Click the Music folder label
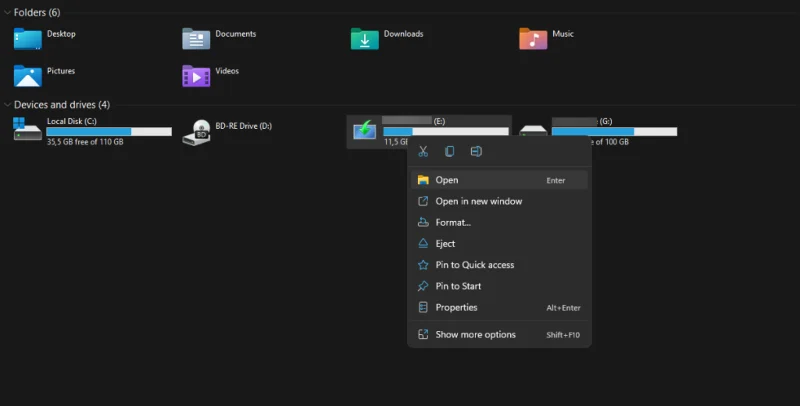The image size is (800, 406). [x=563, y=34]
